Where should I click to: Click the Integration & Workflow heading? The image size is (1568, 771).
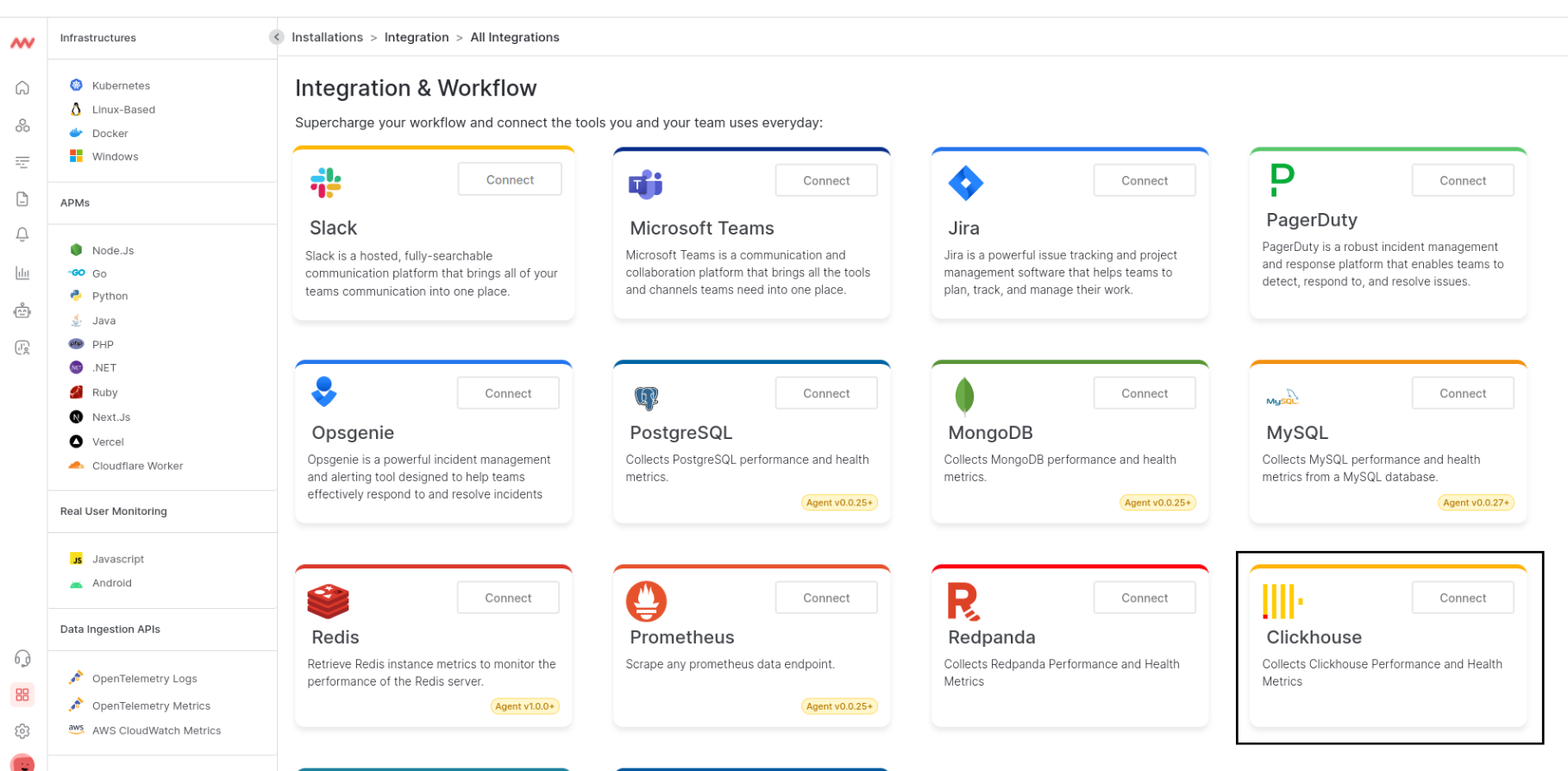click(x=416, y=88)
